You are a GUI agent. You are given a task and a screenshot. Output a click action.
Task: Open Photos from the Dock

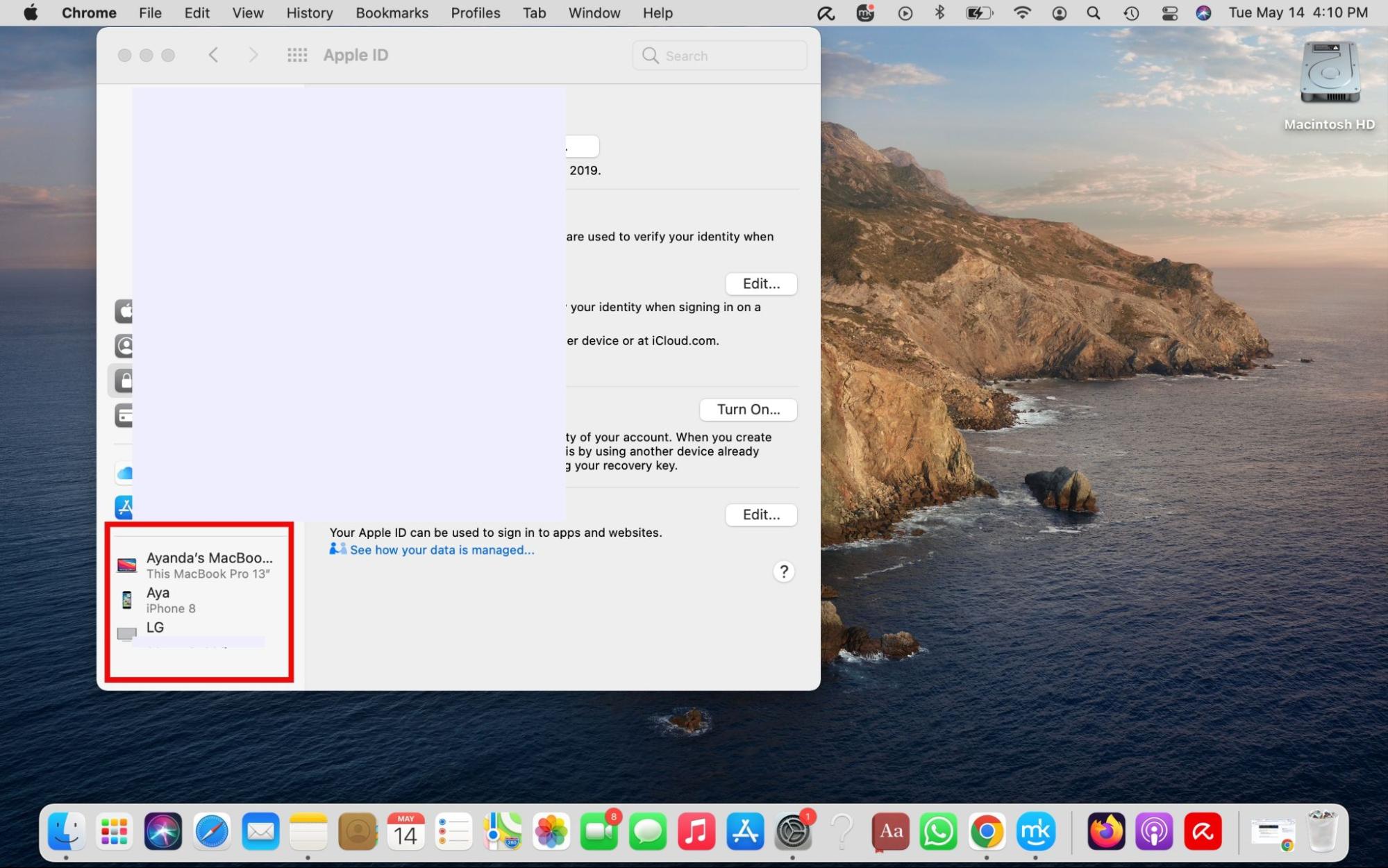pos(551,831)
